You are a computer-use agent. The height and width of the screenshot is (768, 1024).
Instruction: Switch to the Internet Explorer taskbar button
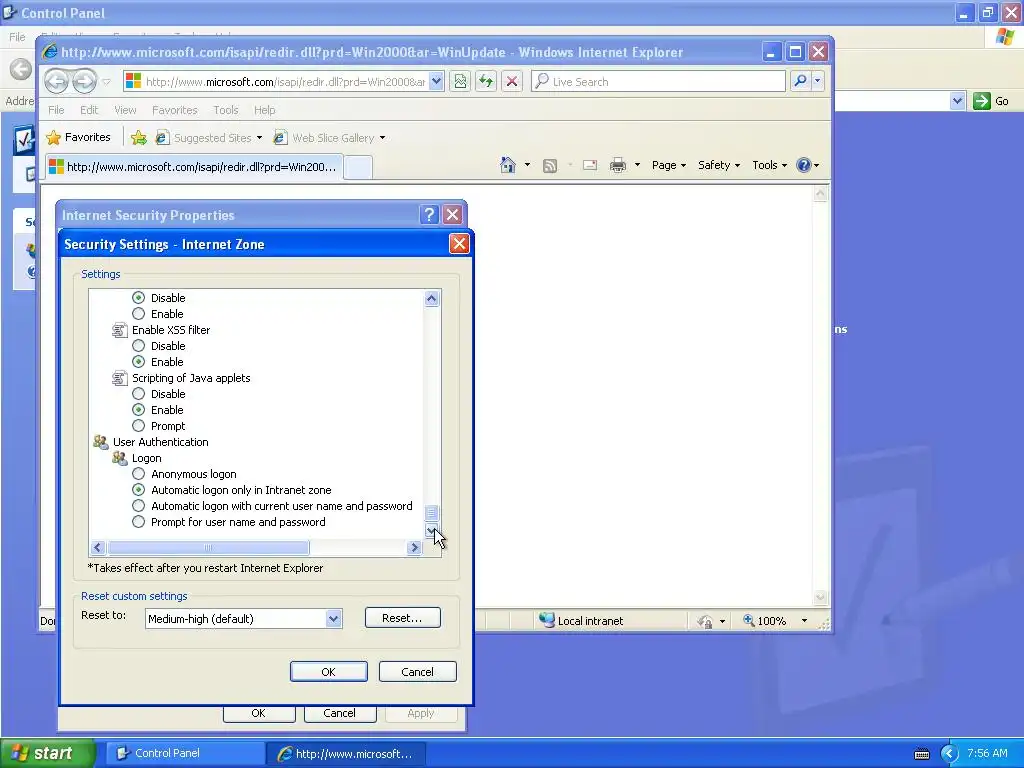(345, 753)
